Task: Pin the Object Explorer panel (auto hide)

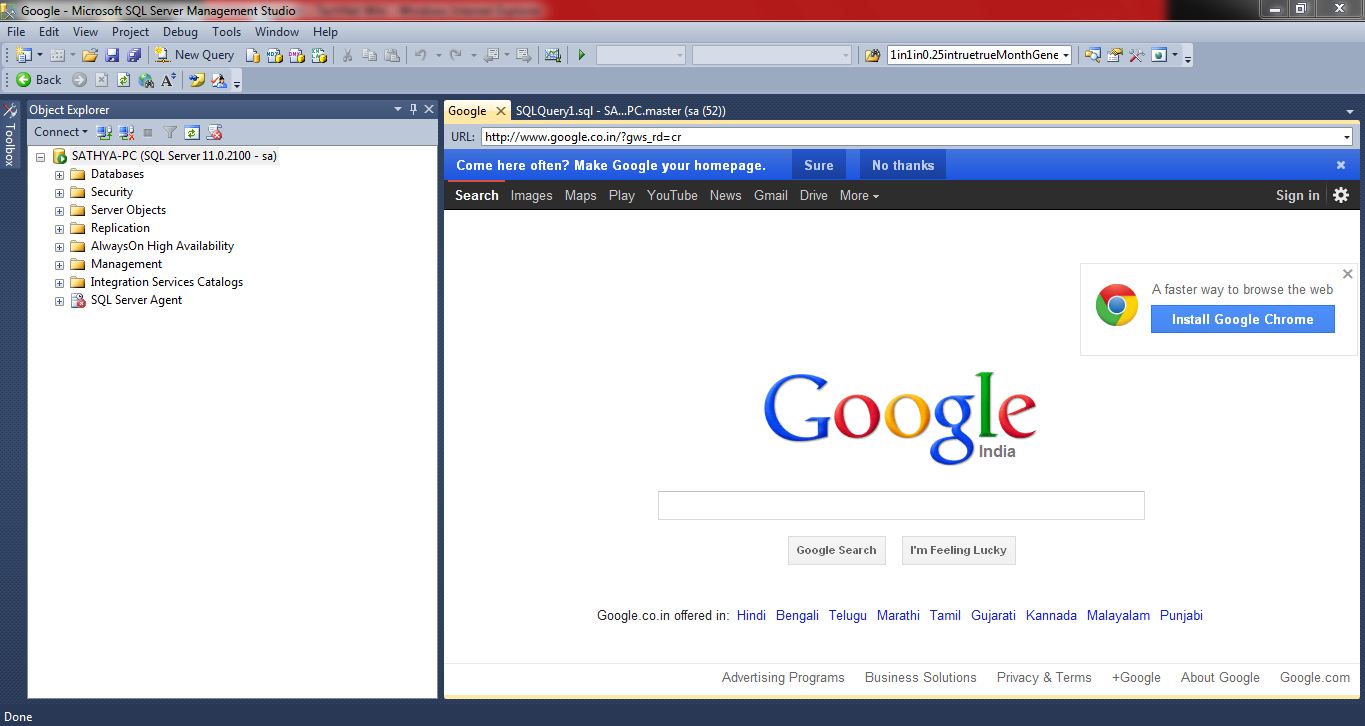Action: 414,109
